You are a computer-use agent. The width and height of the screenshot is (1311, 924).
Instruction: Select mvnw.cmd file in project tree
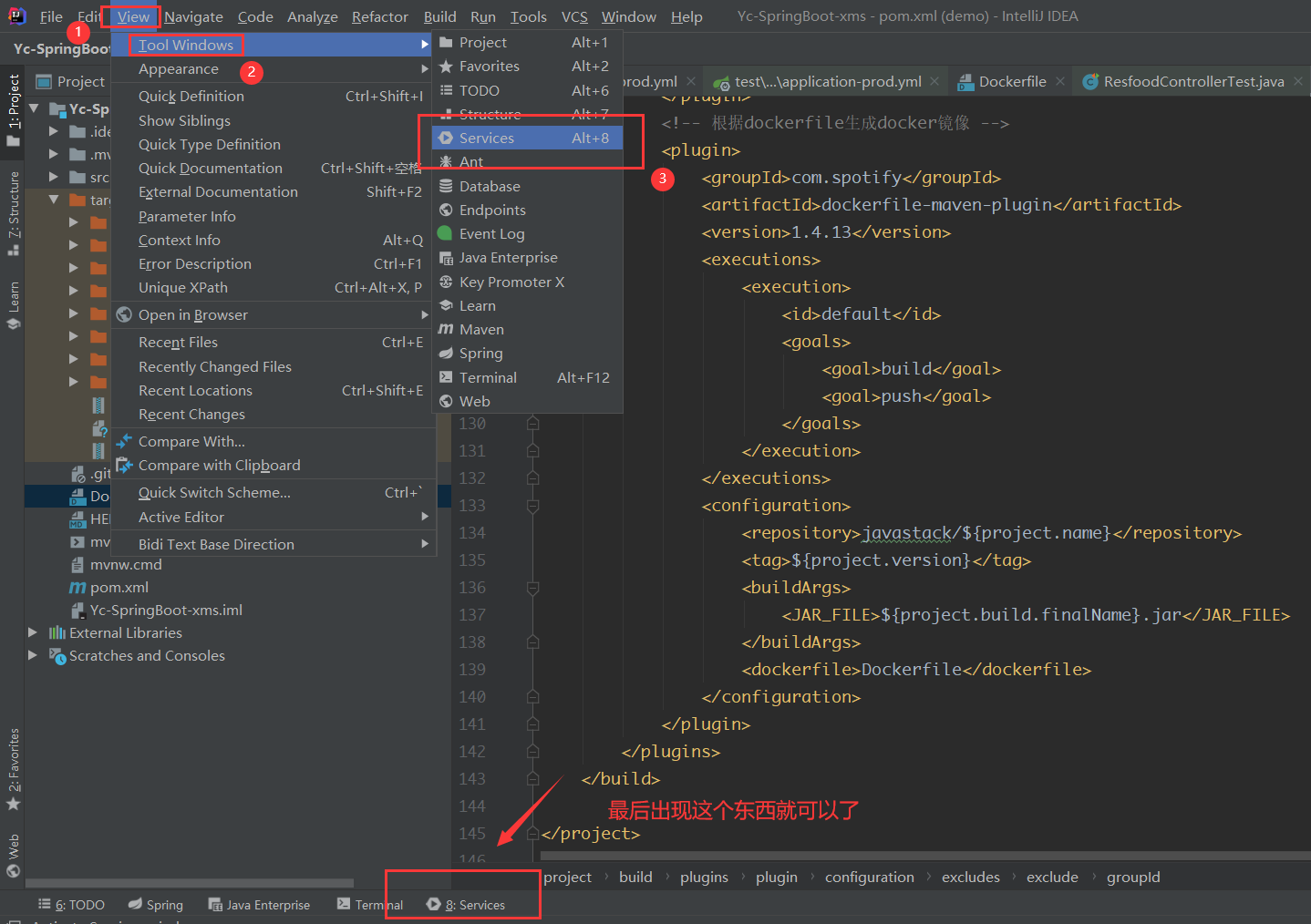point(126,564)
